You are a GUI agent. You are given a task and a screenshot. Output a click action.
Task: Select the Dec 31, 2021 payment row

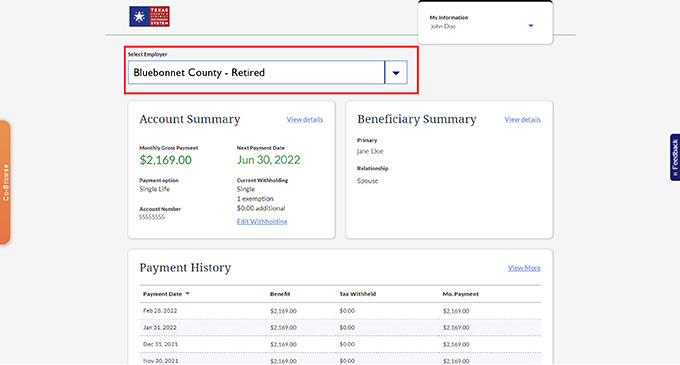click(340, 344)
